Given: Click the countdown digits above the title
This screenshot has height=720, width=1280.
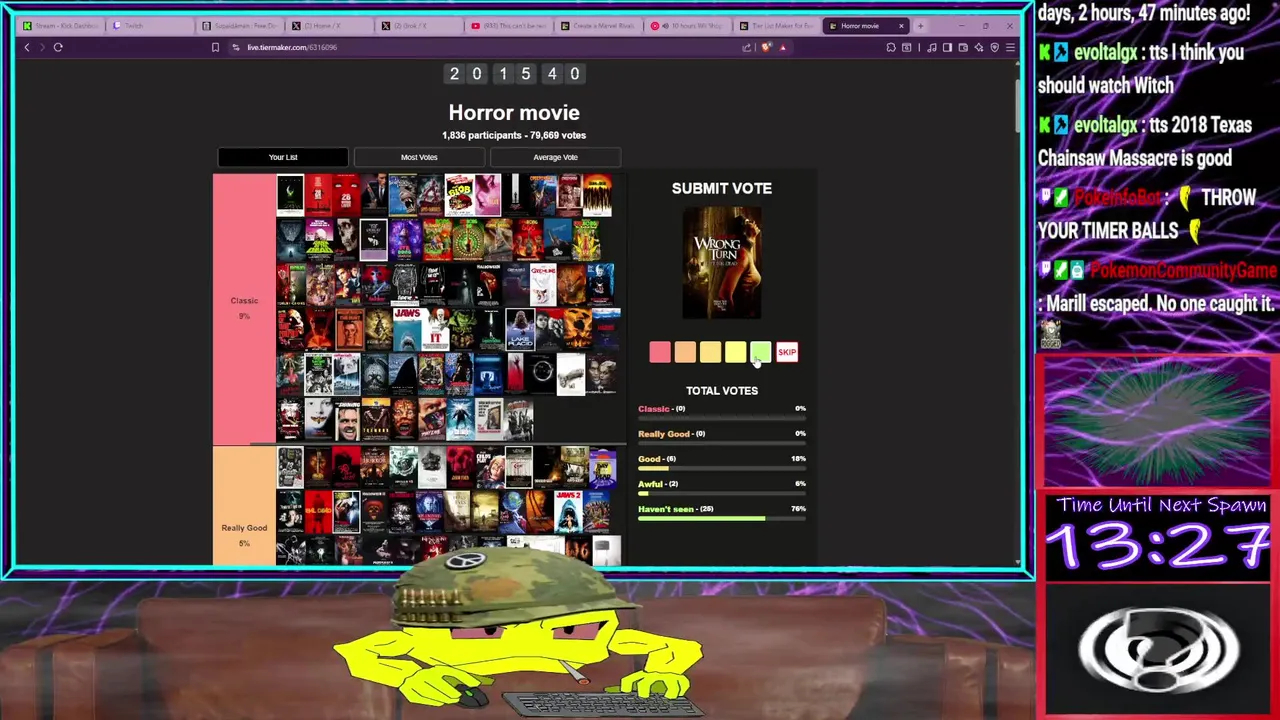Looking at the screenshot, I should [514, 74].
